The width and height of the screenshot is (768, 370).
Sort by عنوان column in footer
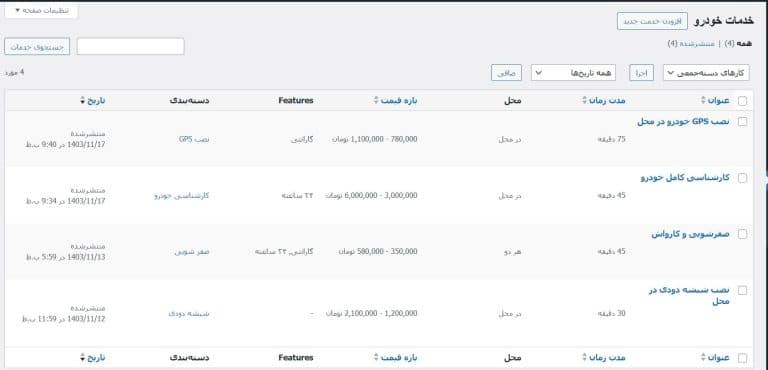(x=715, y=358)
